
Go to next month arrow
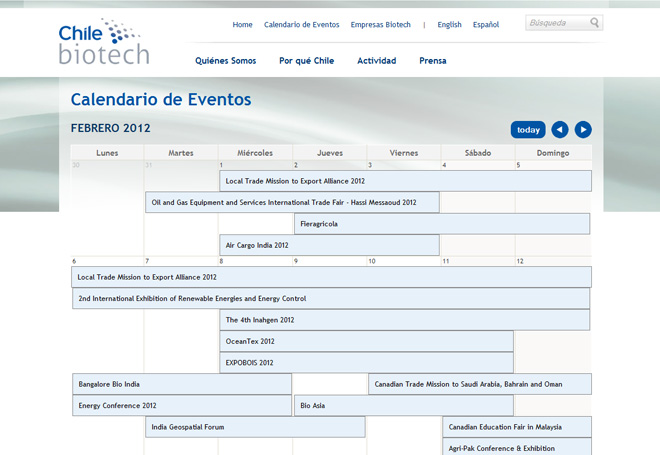click(583, 130)
